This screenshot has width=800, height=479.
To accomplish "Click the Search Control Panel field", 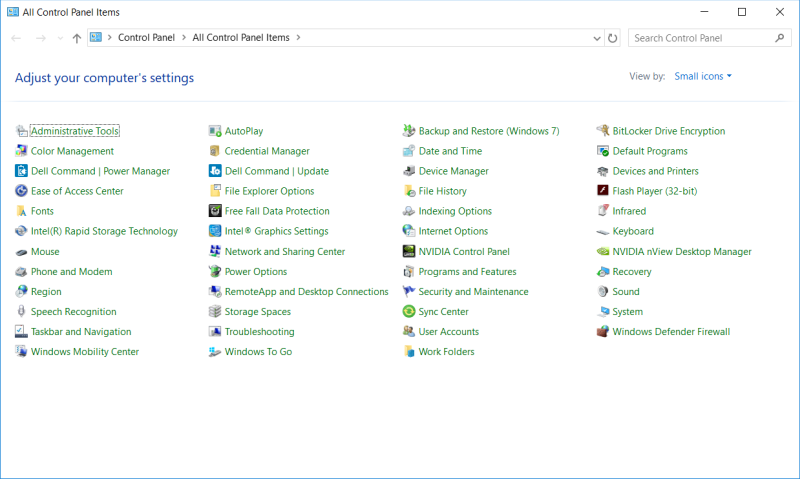I will pos(709,38).
